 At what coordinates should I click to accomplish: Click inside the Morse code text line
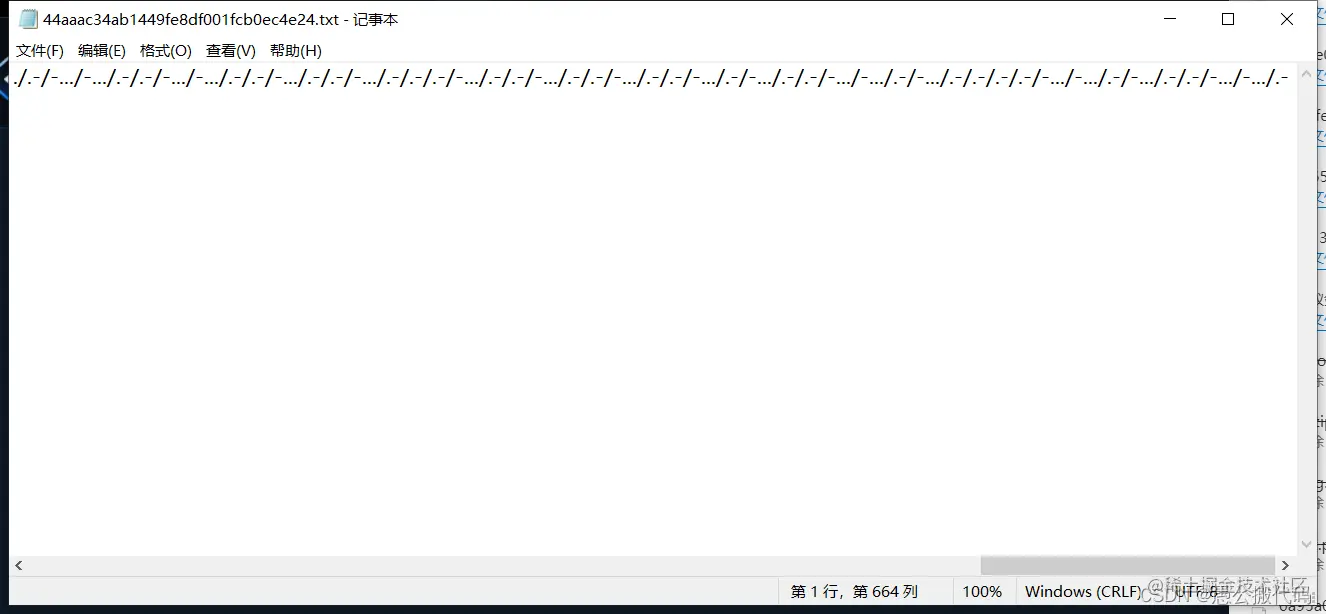(651, 79)
